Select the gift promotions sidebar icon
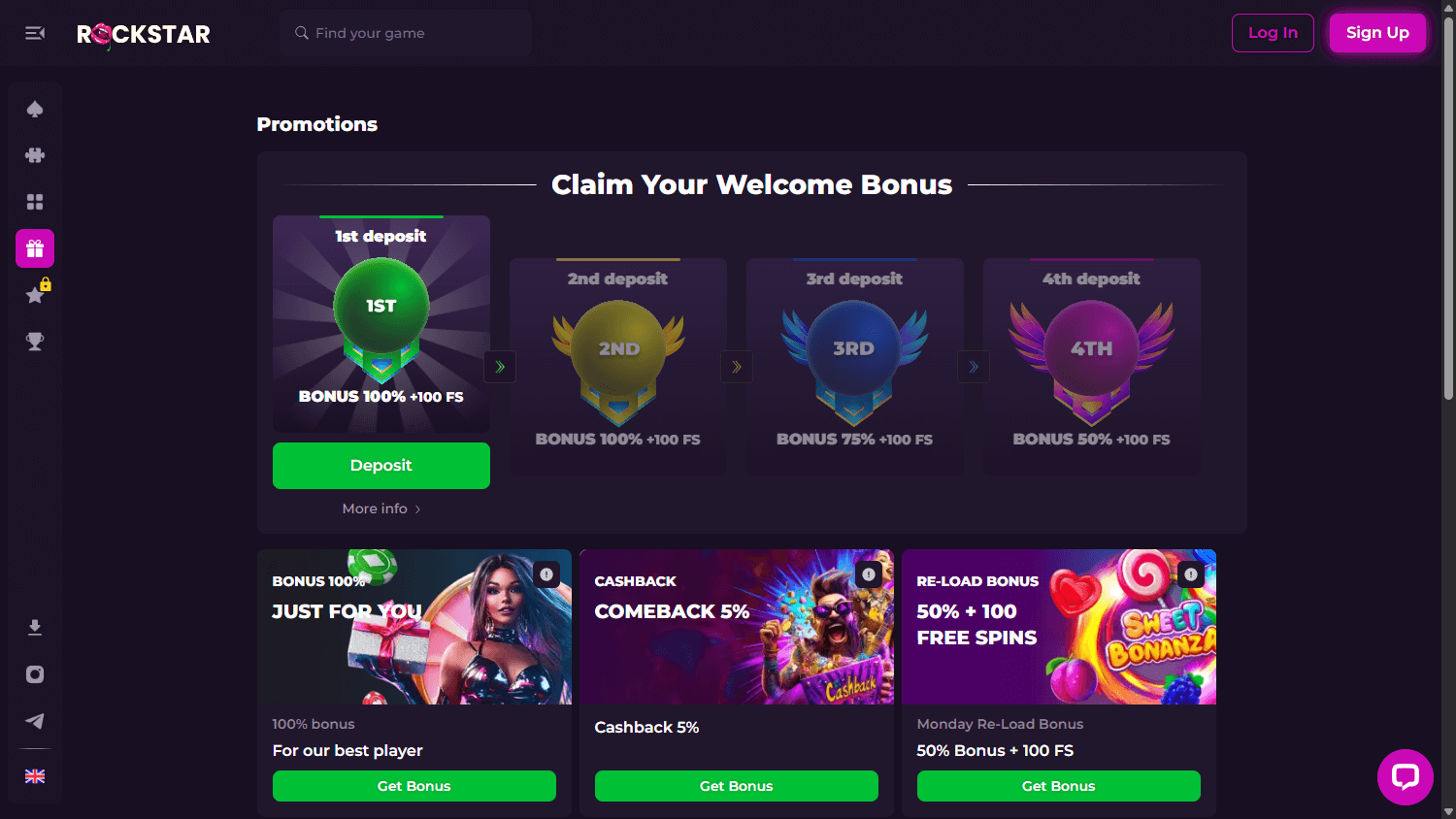Image resolution: width=1456 pixels, height=819 pixels. tap(35, 248)
